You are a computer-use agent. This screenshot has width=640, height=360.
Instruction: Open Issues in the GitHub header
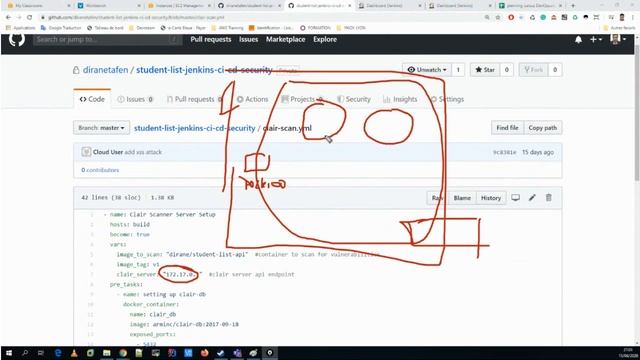[x=248, y=40]
